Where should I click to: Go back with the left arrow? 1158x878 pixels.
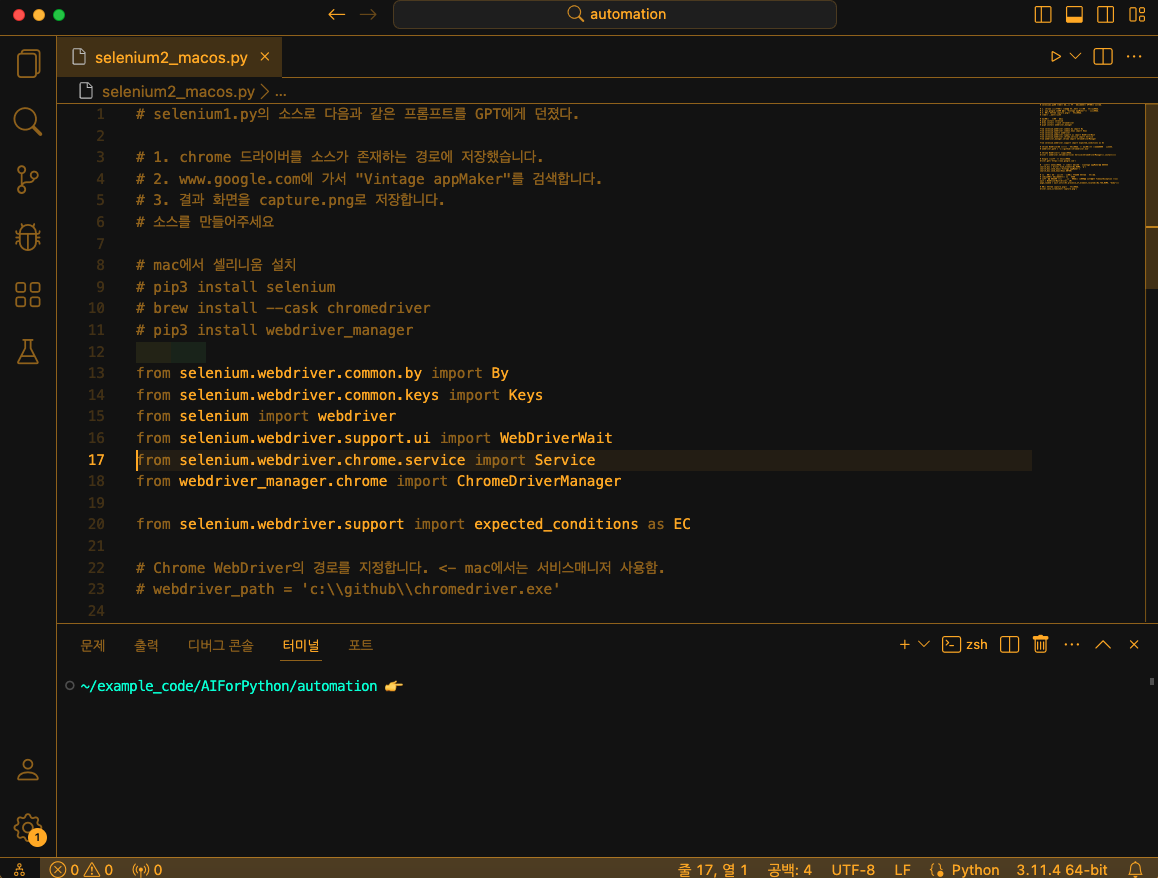click(337, 14)
